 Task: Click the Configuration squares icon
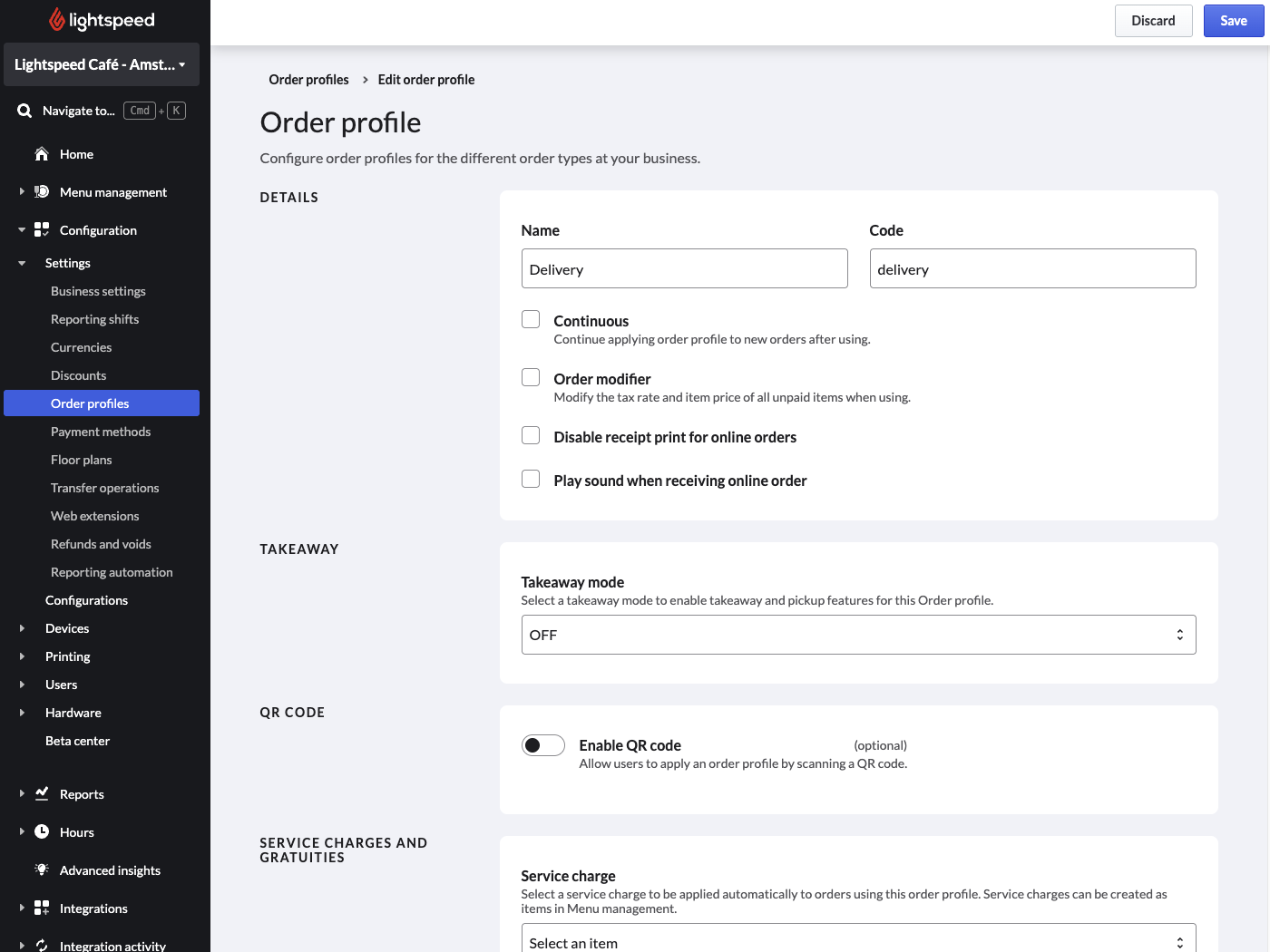(42, 230)
